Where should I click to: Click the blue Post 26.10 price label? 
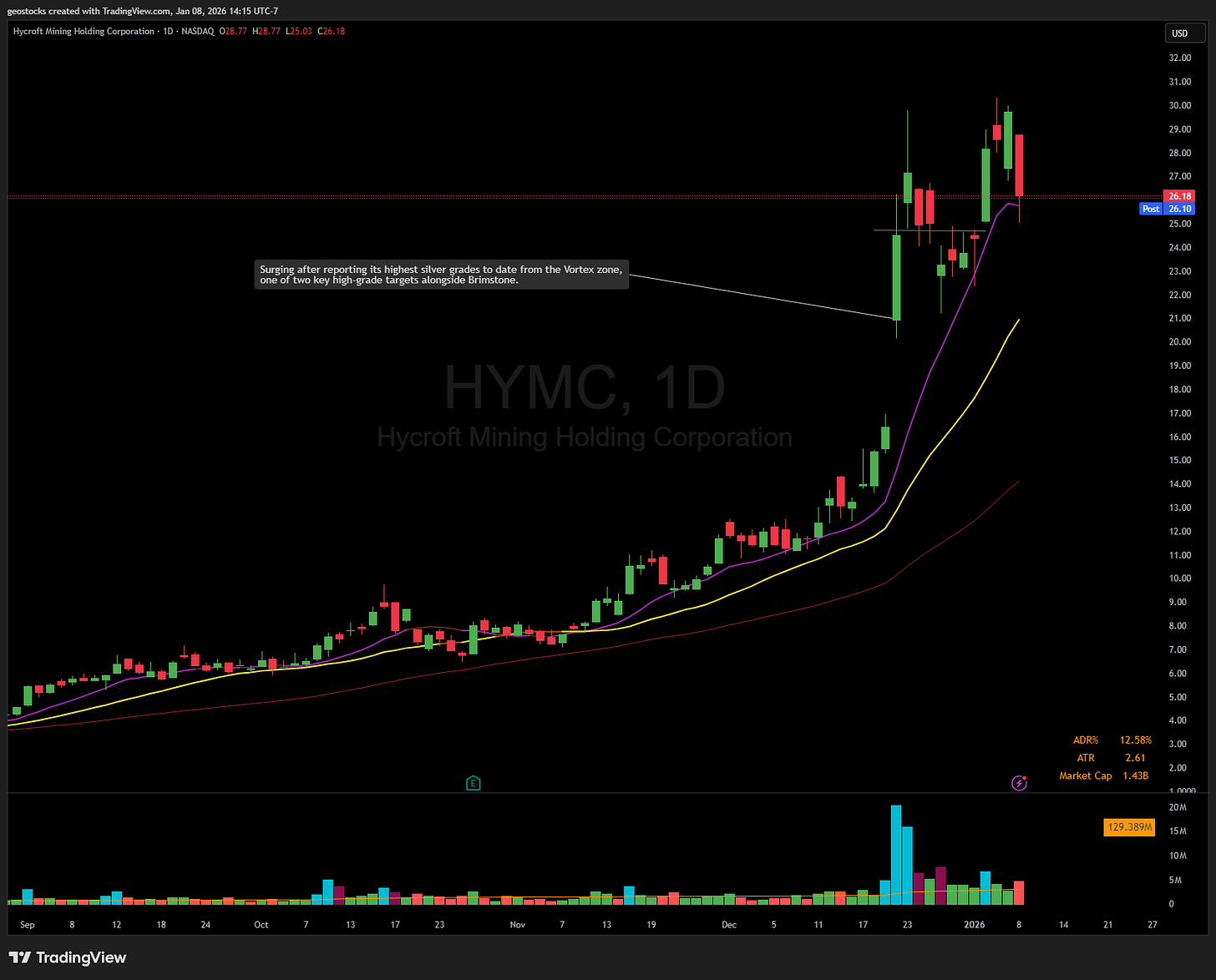(1167, 209)
